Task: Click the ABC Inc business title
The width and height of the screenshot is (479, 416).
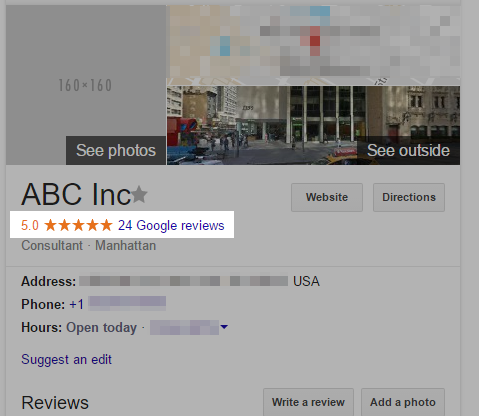Action: tap(76, 194)
